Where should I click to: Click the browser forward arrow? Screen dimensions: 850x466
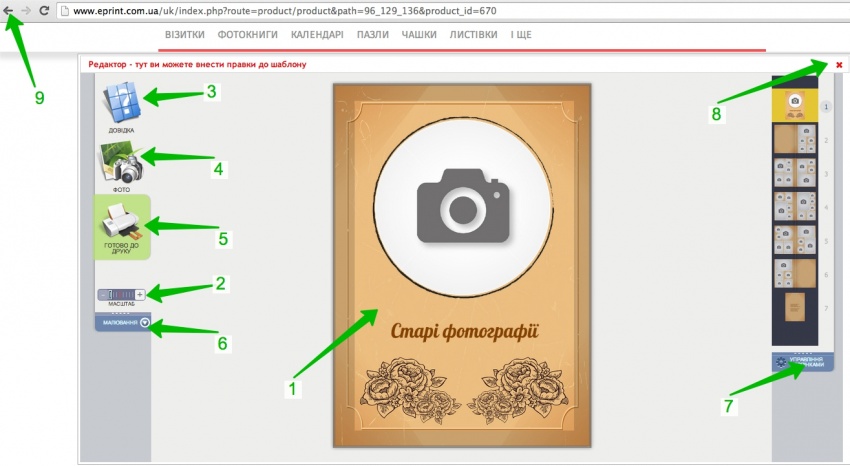point(26,10)
